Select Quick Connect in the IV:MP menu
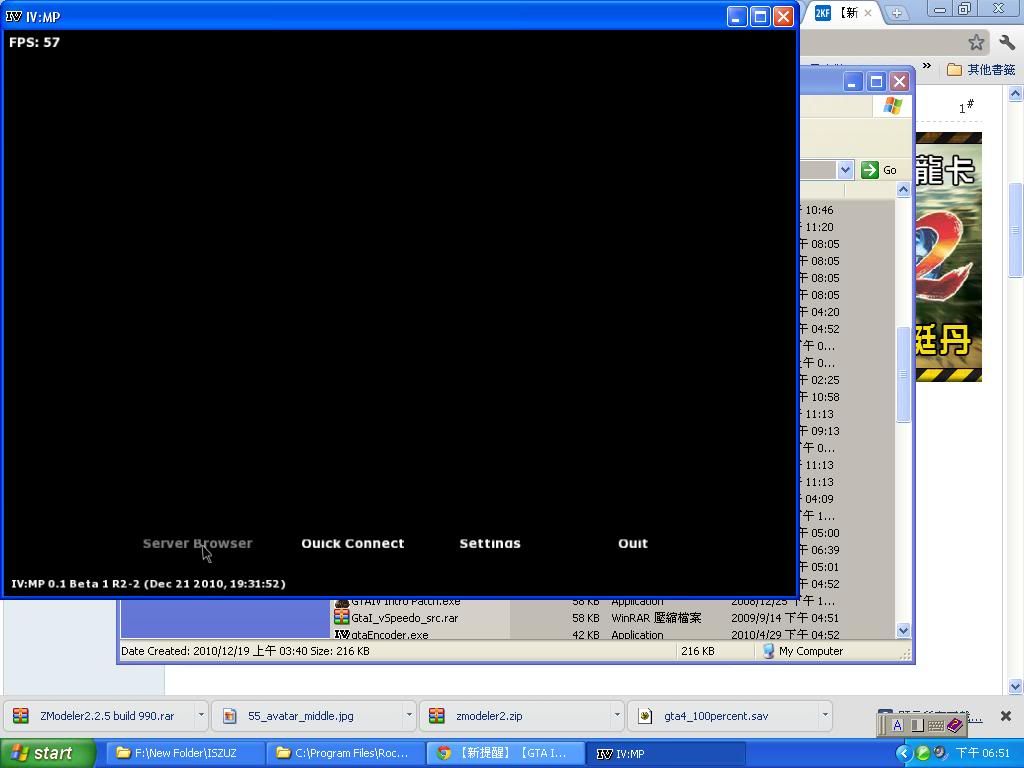This screenshot has height=768, width=1024. (352, 543)
